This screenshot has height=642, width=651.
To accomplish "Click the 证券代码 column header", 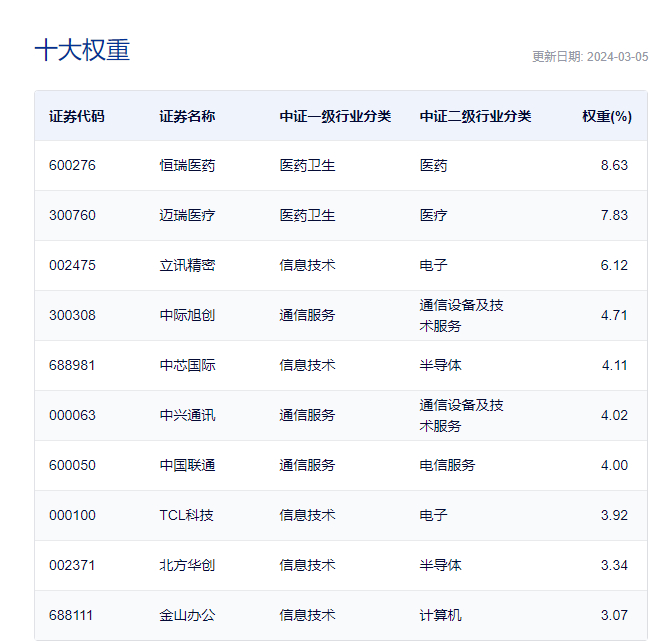I will tap(77, 116).
